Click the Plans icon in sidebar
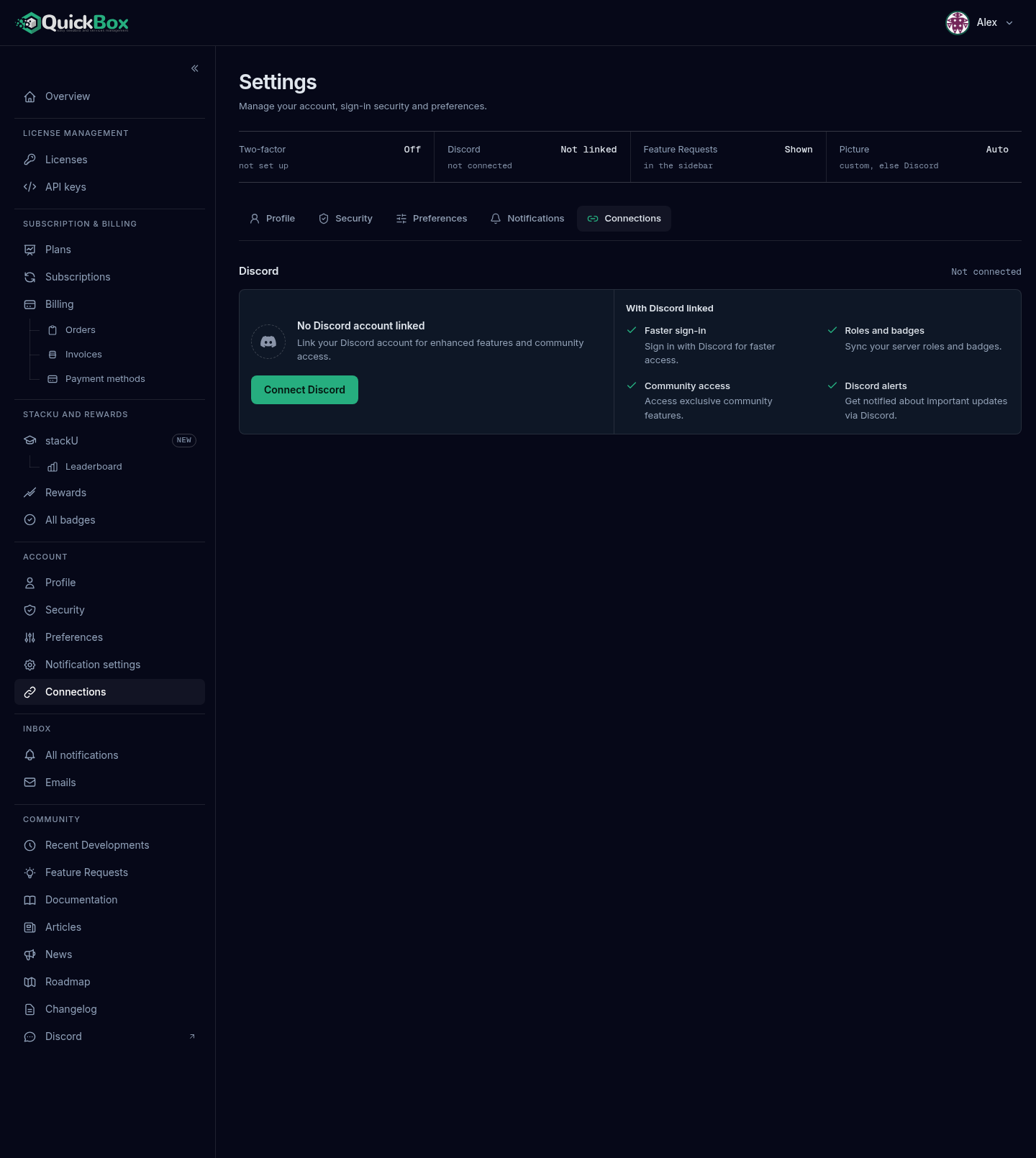Viewport: 1036px width, 1158px height. [30, 250]
